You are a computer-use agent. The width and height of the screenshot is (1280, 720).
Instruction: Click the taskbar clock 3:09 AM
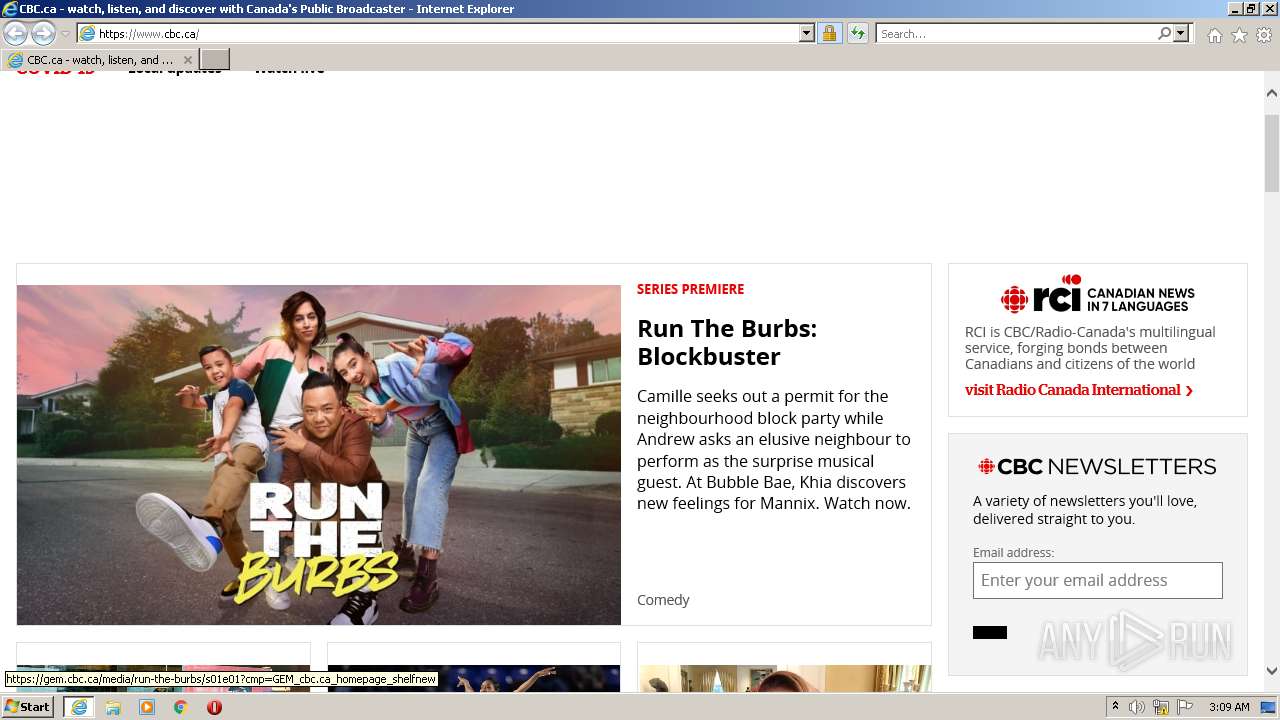1229,707
